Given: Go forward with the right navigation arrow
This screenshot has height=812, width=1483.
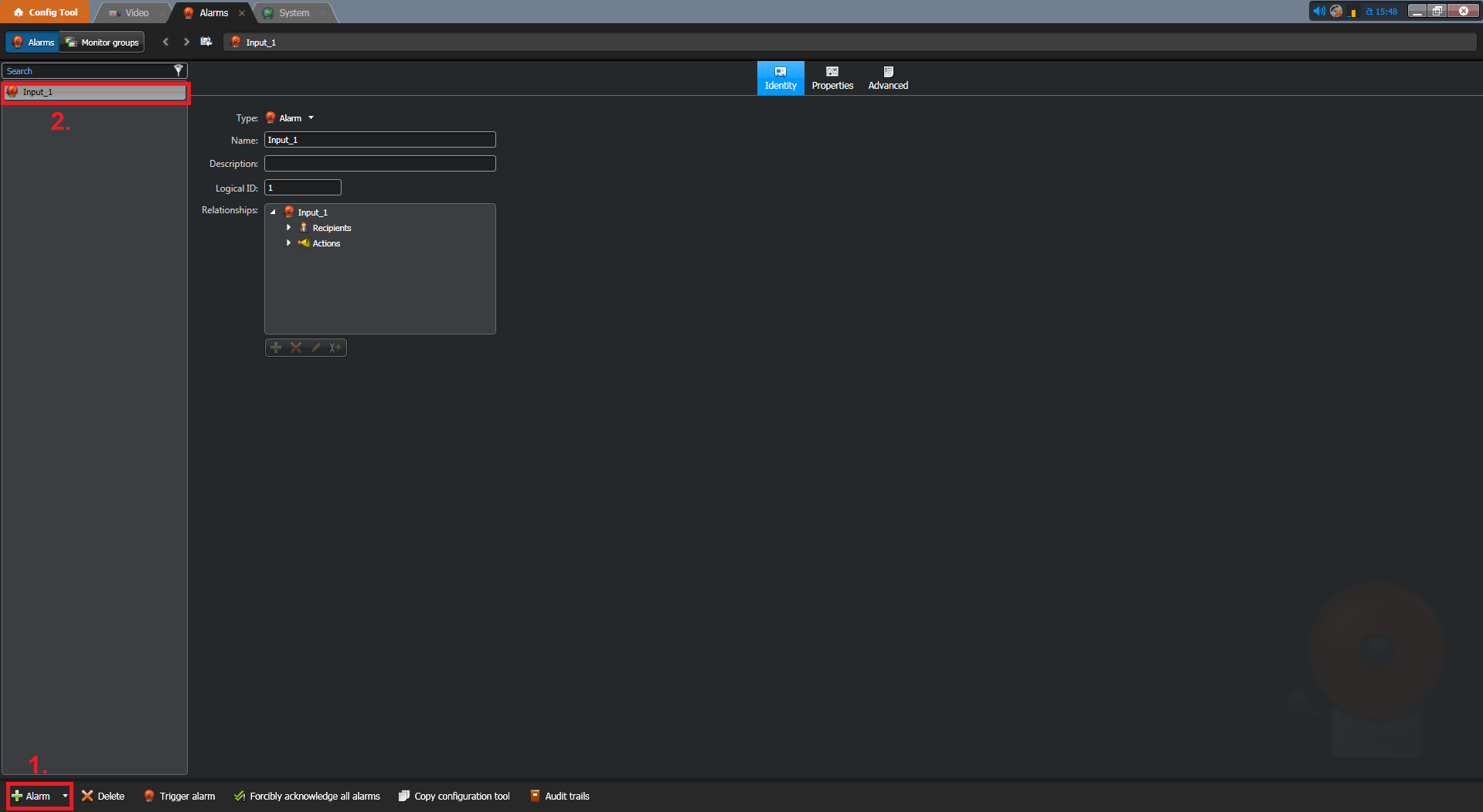Looking at the screenshot, I should click(186, 42).
